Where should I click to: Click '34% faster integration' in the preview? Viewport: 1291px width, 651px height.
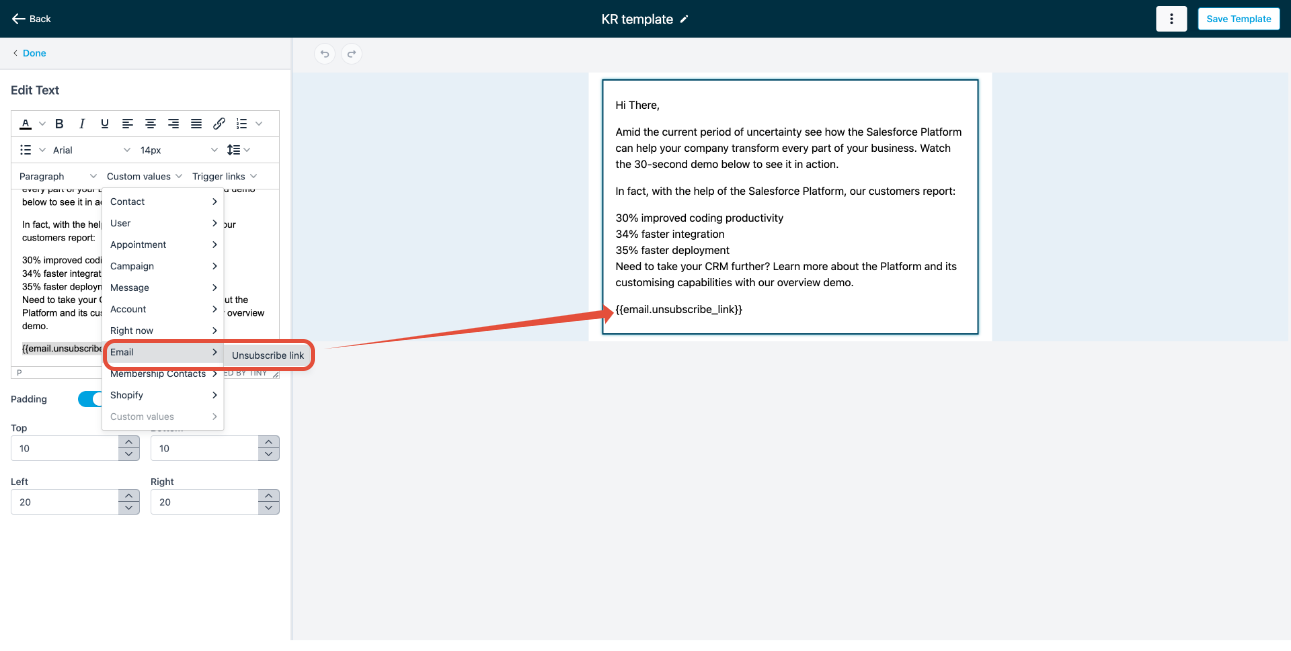[670, 234]
